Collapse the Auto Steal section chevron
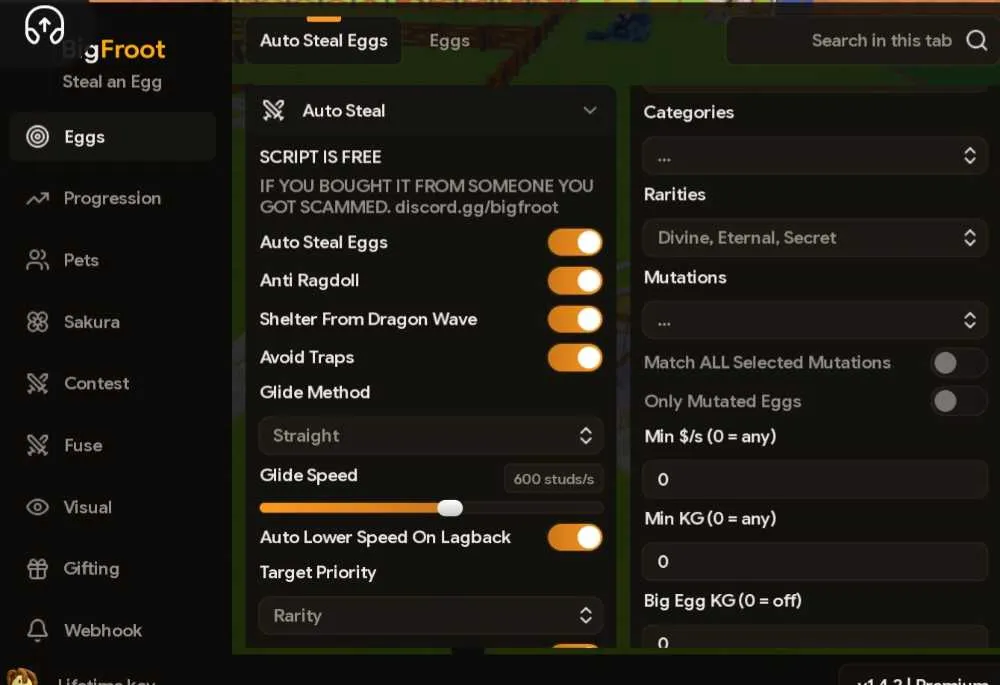Screen dimensions: 1000x685 [x=590, y=110]
